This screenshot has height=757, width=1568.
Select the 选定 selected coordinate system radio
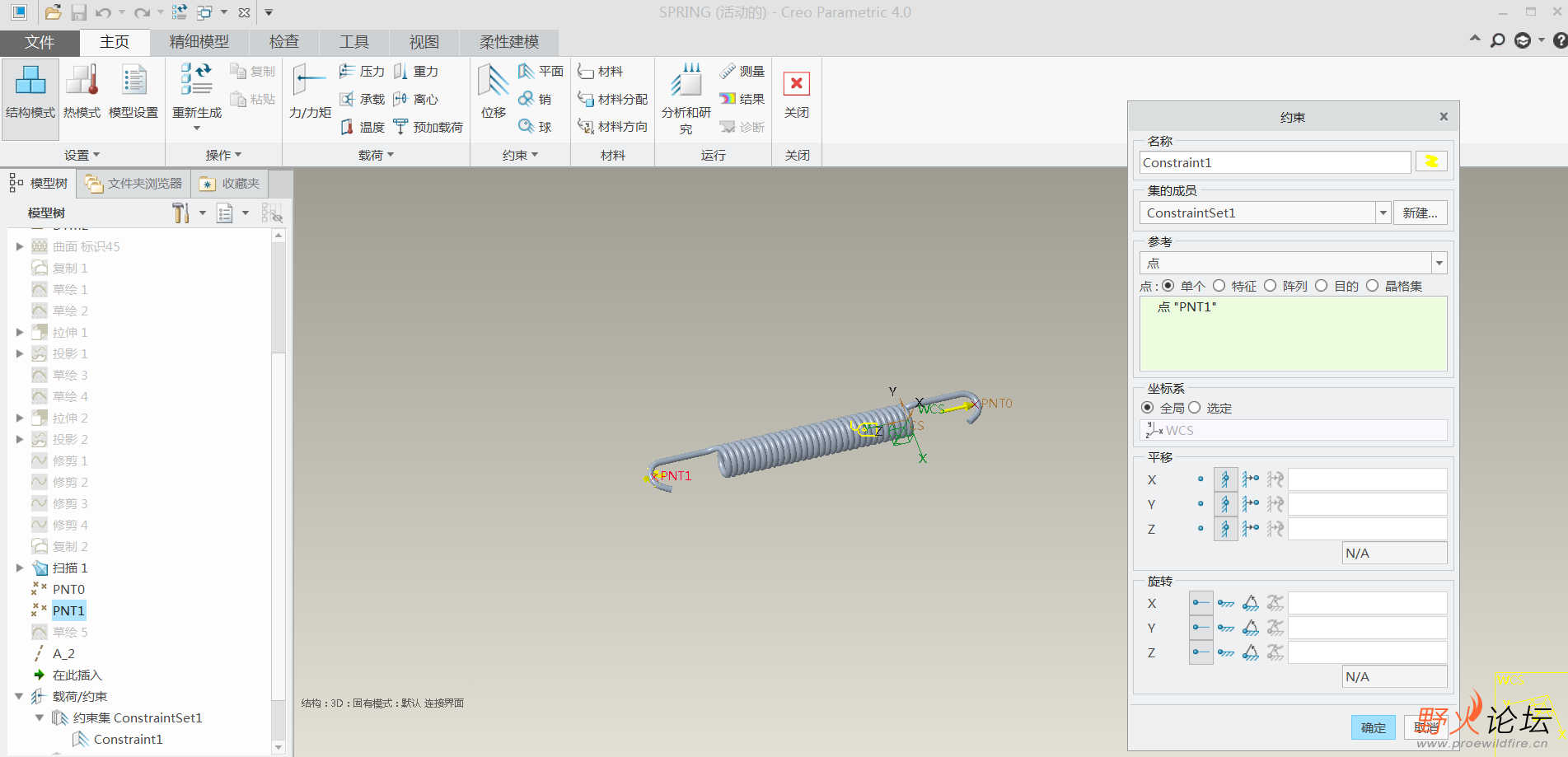click(x=1194, y=408)
